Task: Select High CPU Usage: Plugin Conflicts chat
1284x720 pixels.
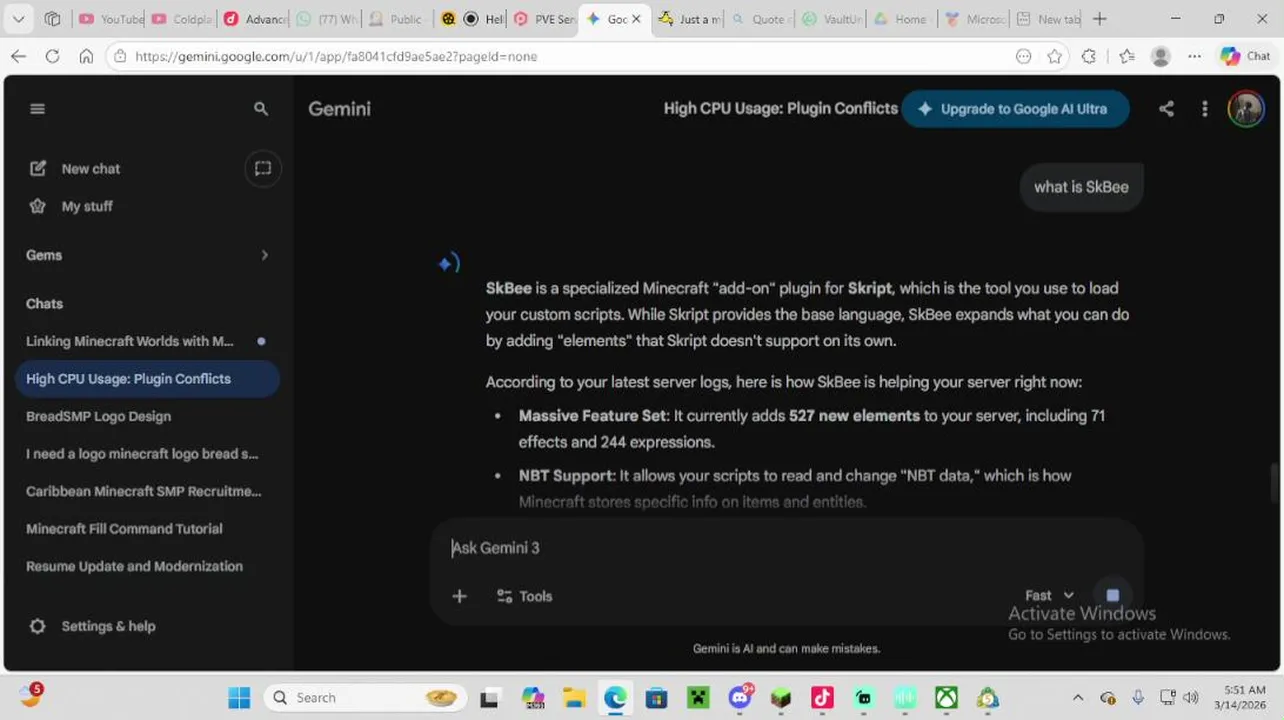Action: coord(147,379)
